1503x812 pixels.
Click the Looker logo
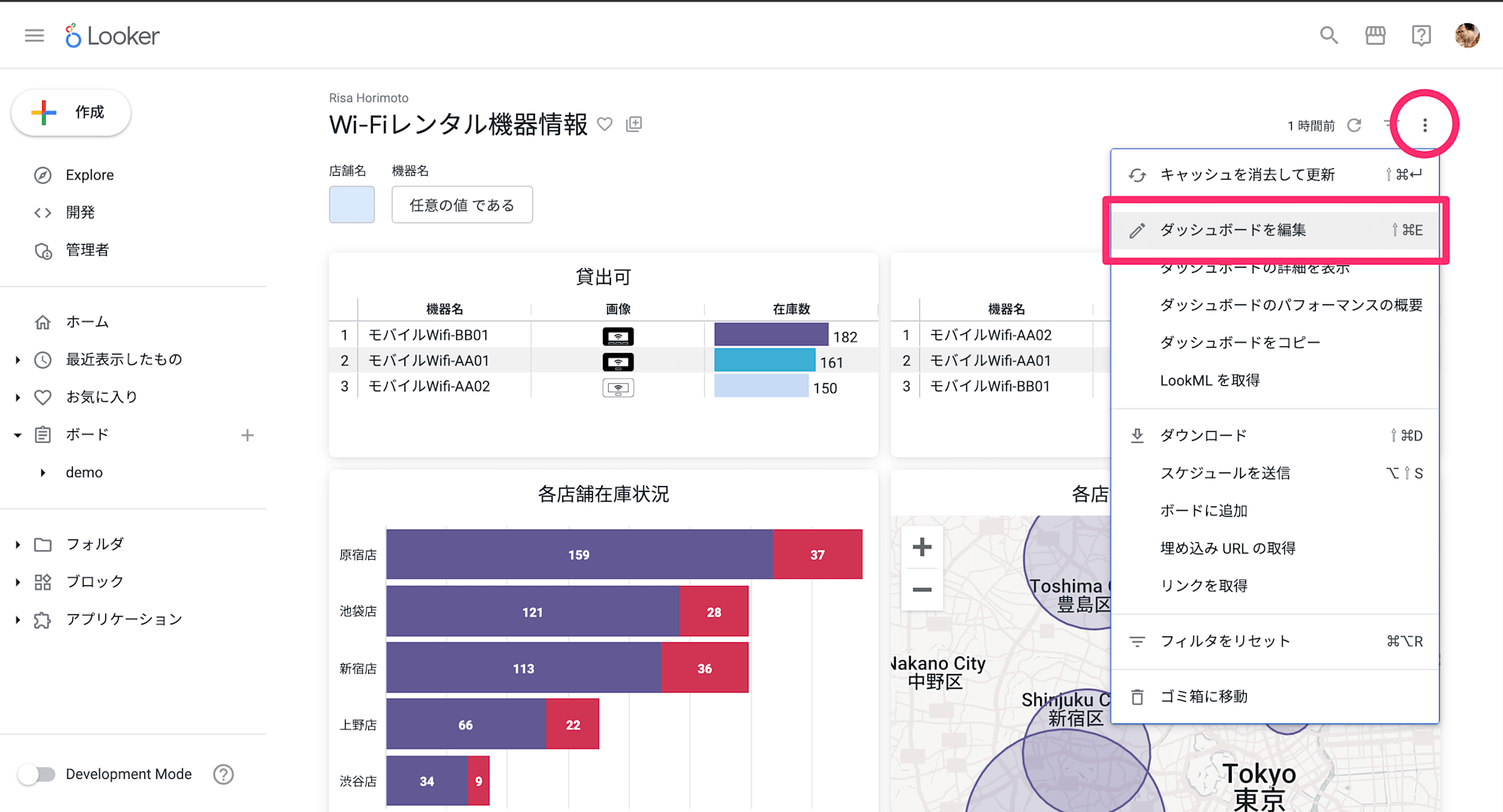point(113,35)
